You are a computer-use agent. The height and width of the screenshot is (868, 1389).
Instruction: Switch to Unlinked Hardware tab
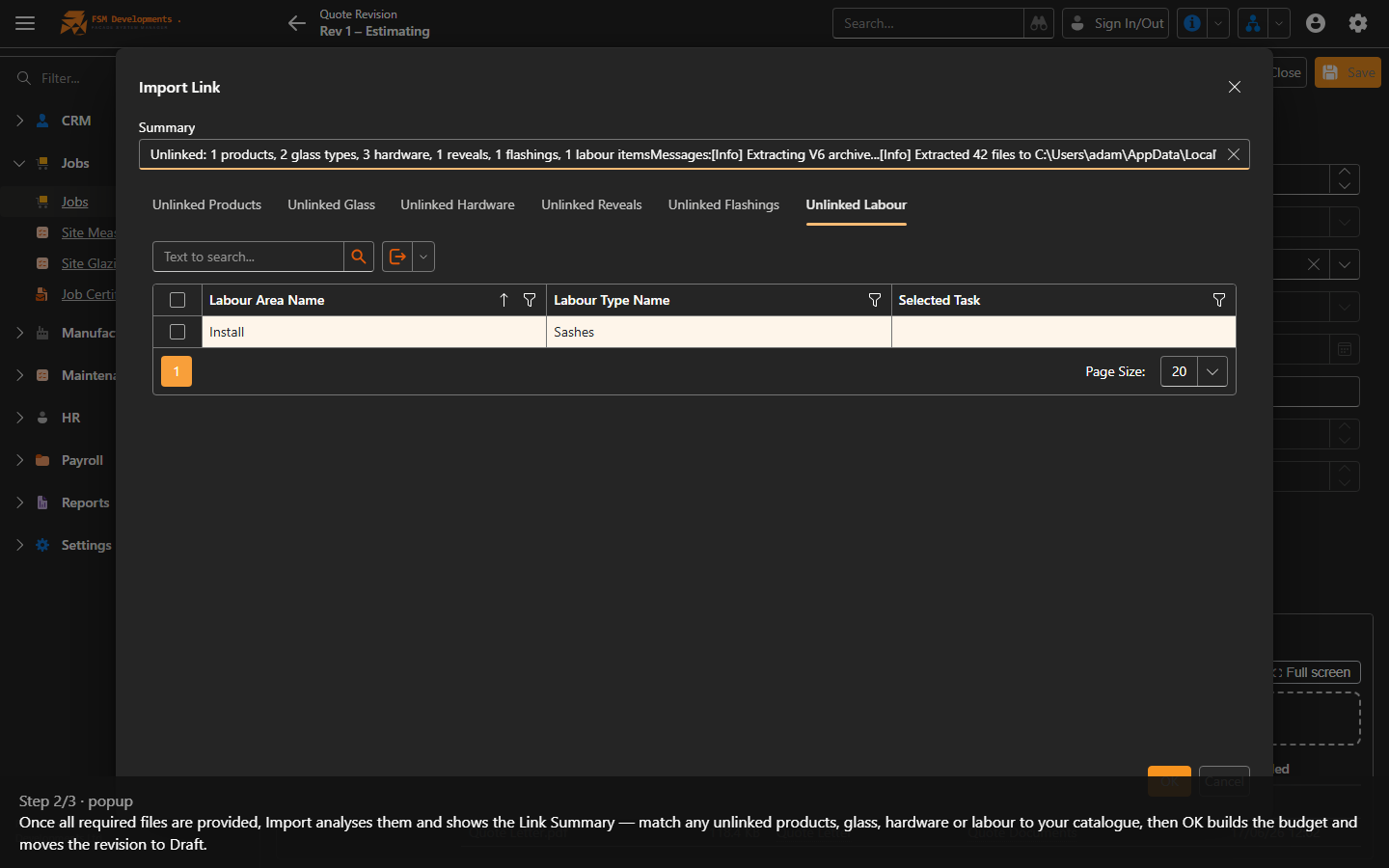tap(457, 204)
